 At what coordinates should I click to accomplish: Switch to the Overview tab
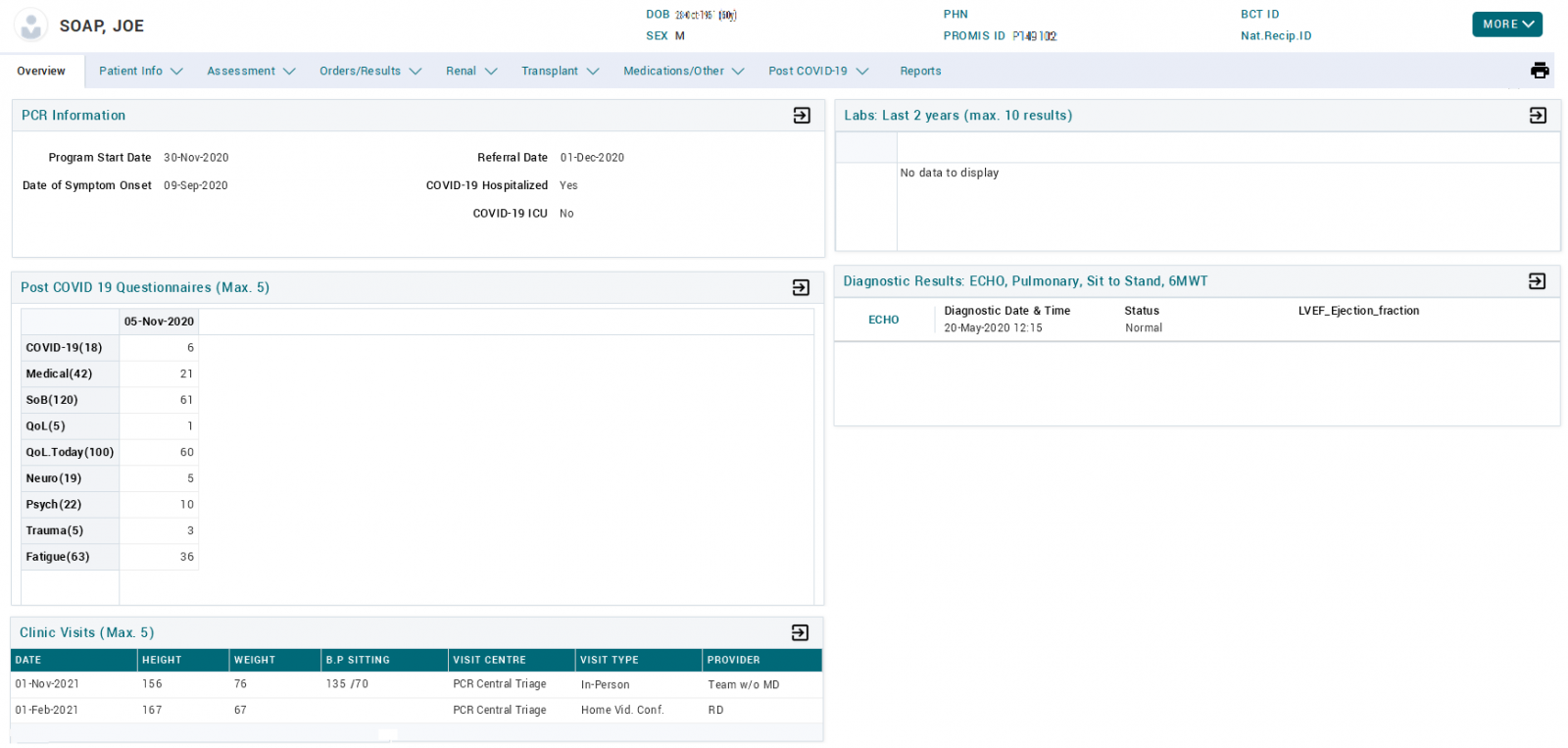[x=41, y=72]
